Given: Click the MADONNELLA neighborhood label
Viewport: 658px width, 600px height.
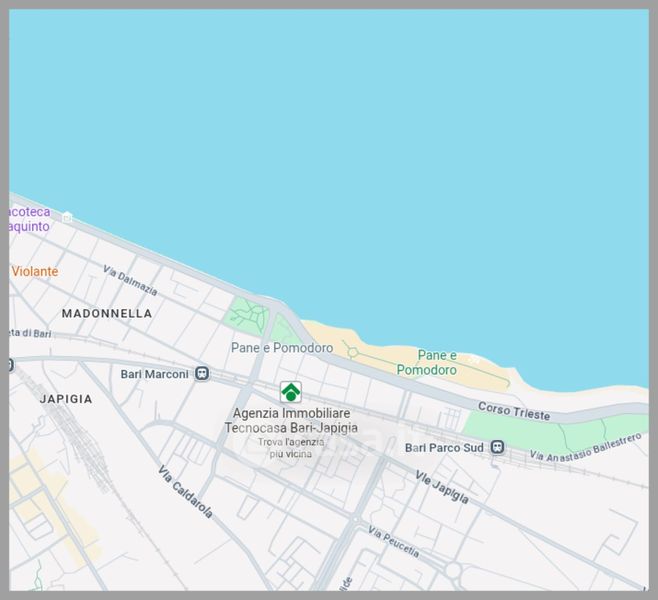Looking at the screenshot, I should coord(107,313).
